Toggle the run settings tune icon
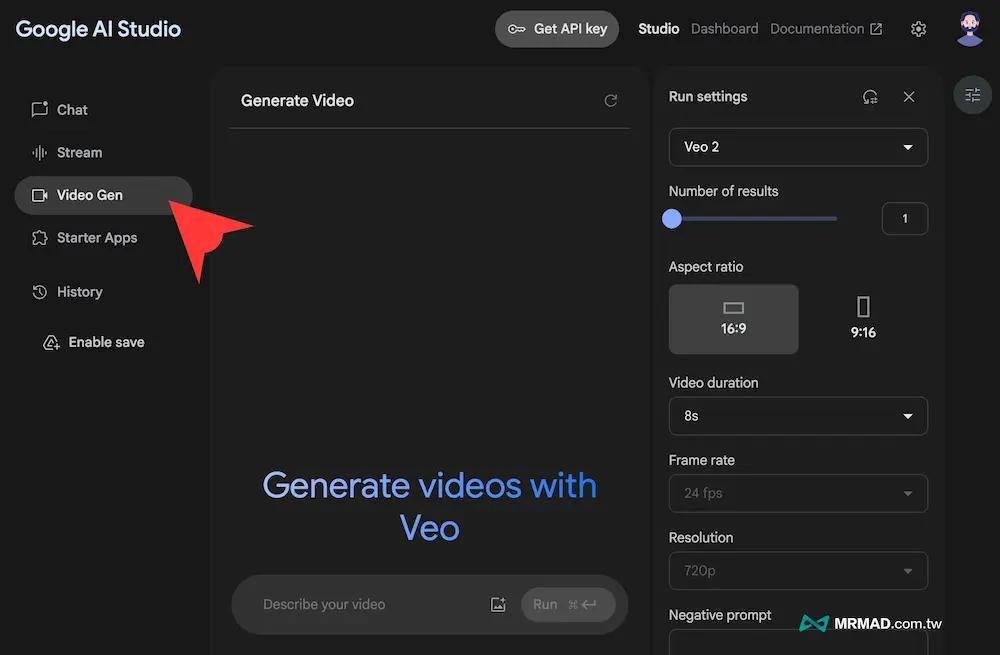 pyautogui.click(x=972, y=95)
